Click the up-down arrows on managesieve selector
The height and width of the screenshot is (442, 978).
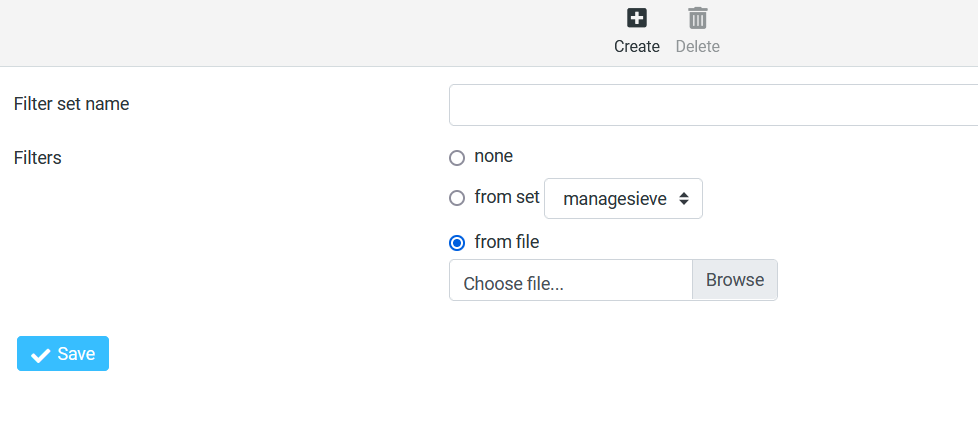point(684,199)
